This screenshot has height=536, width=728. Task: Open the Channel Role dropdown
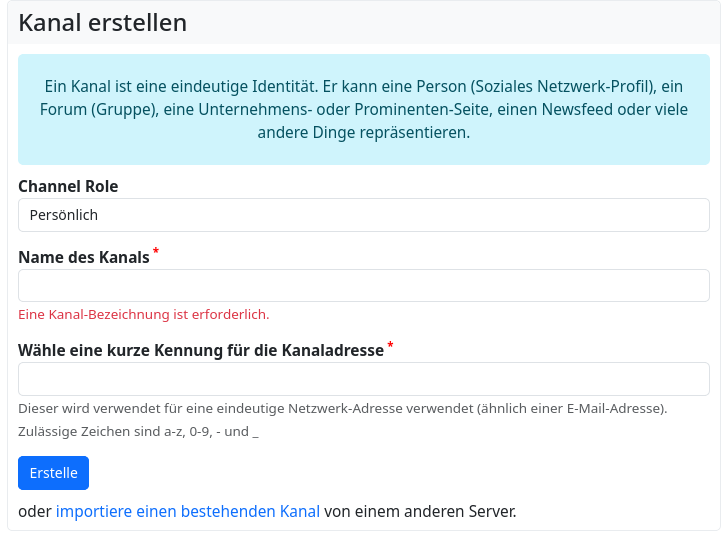pyautogui.click(x=363, y=215)
